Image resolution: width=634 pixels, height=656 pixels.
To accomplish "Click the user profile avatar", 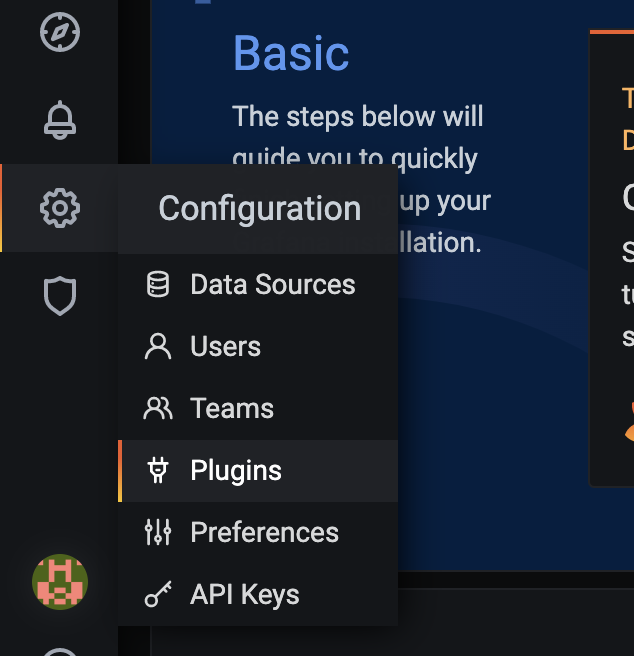I will click(60, 582).
